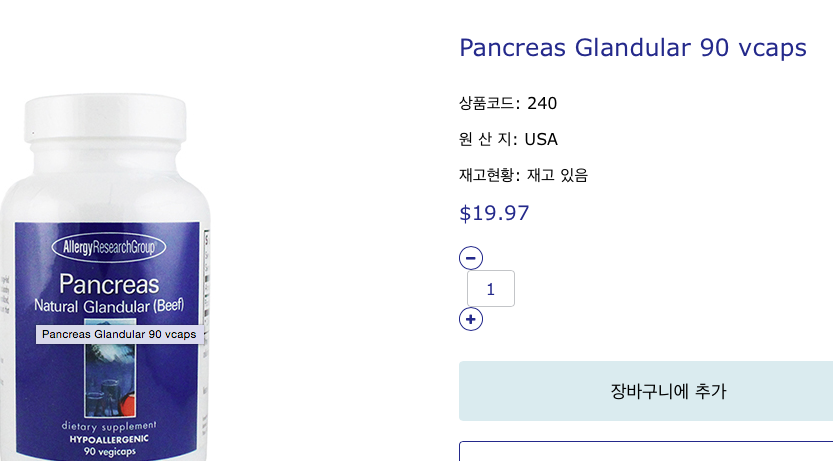833x461 pixels.
Task: Click the white bottle cap
Action: pos(104,117)
